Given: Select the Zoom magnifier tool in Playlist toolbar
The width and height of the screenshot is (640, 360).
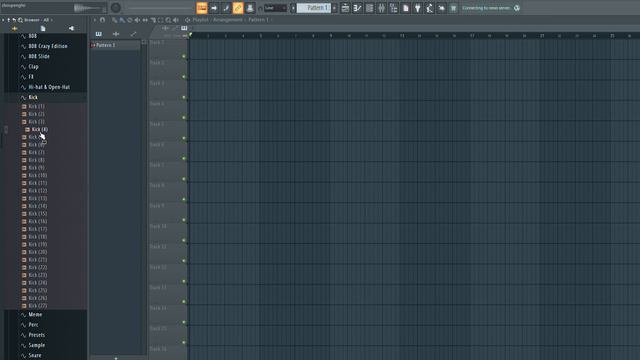Looking at the screenshot, I should pyautogui.click(x=168, y=20).
